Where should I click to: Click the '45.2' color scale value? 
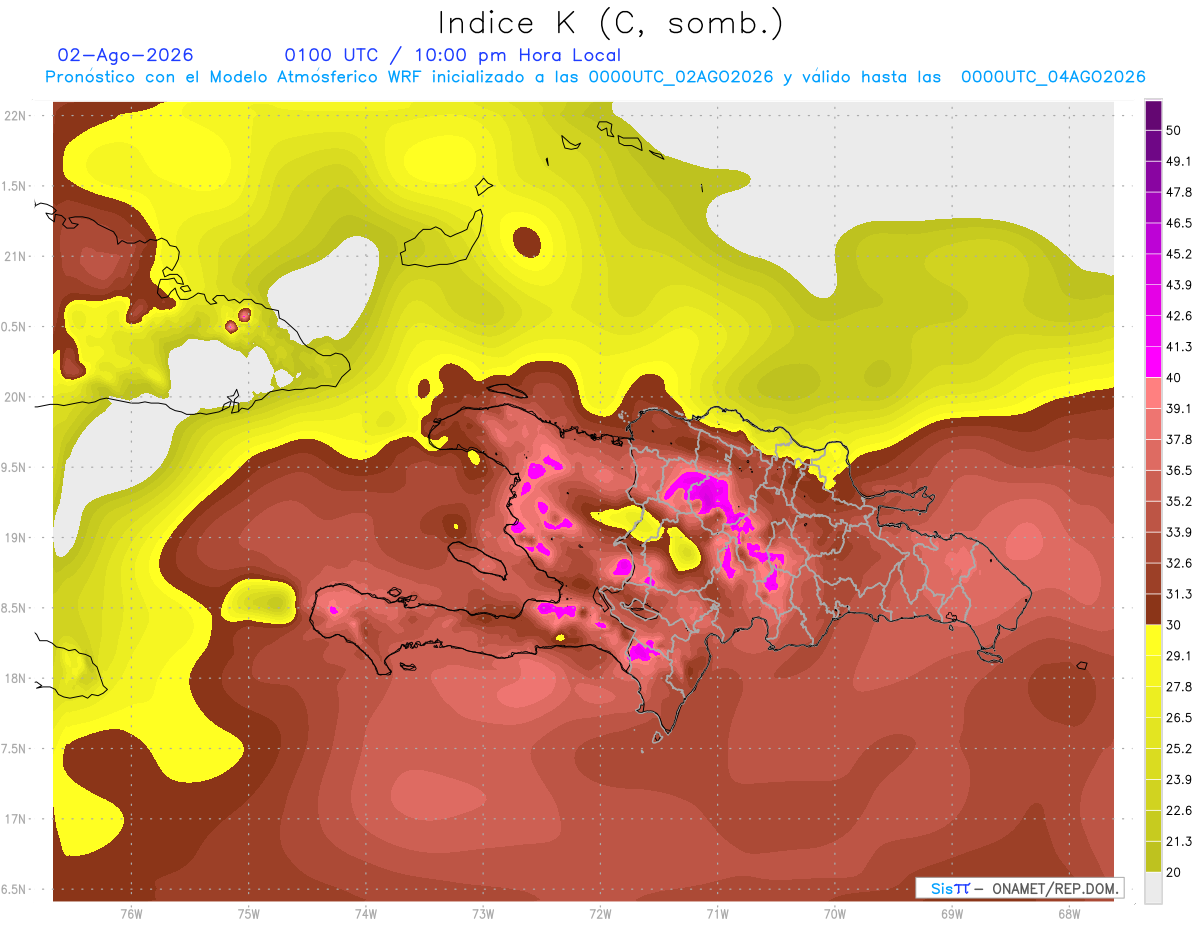(1179, 254)
